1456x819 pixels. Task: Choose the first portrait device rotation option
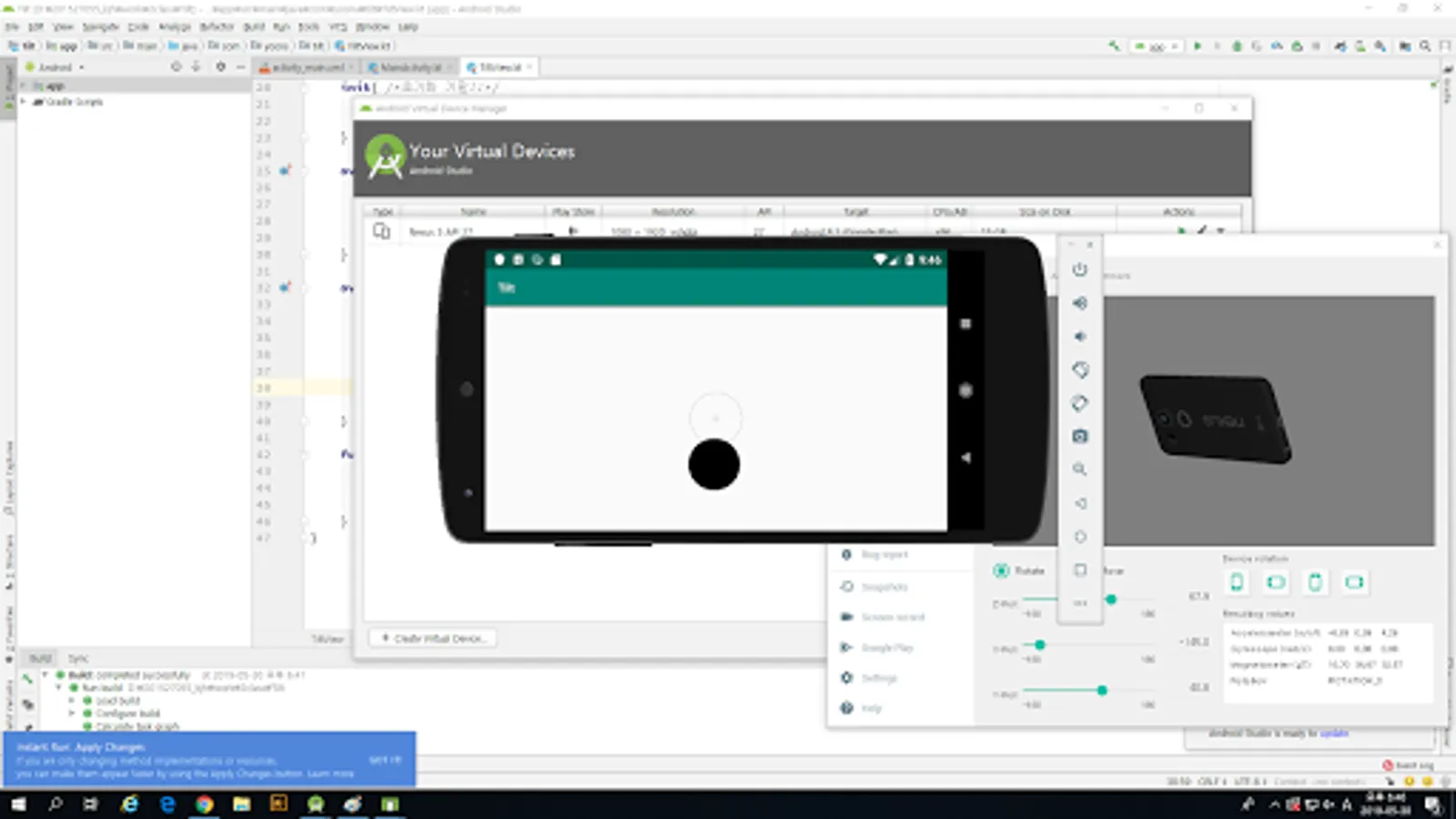tap(1237, 582)
